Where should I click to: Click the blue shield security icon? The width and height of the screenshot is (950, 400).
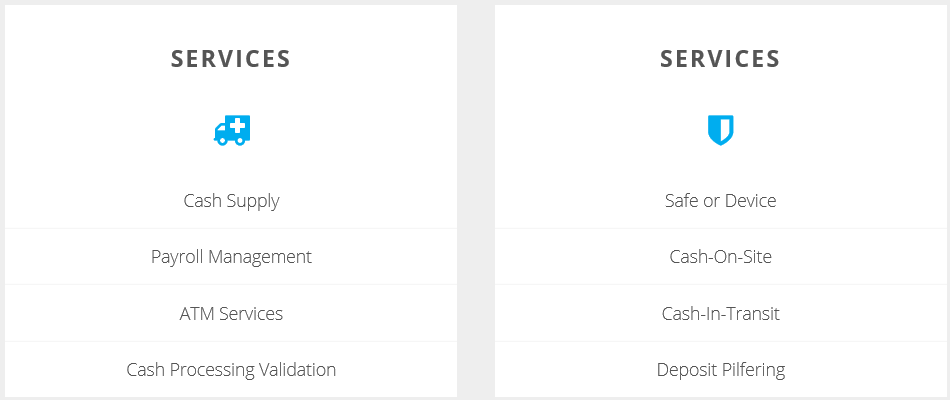(720, 130)
